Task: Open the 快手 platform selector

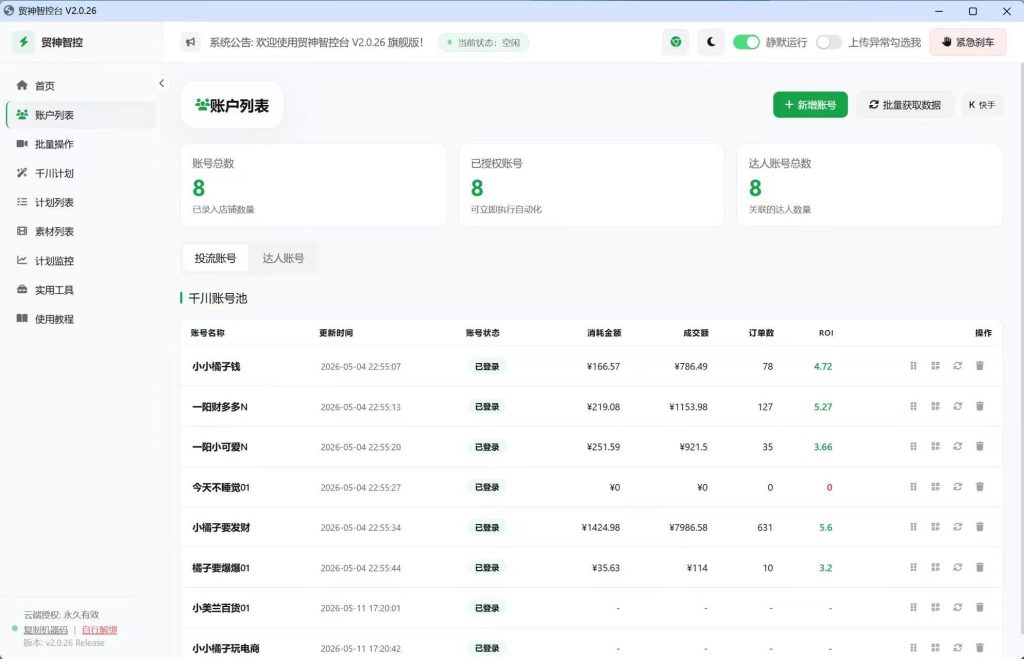Action: (982, 105)
